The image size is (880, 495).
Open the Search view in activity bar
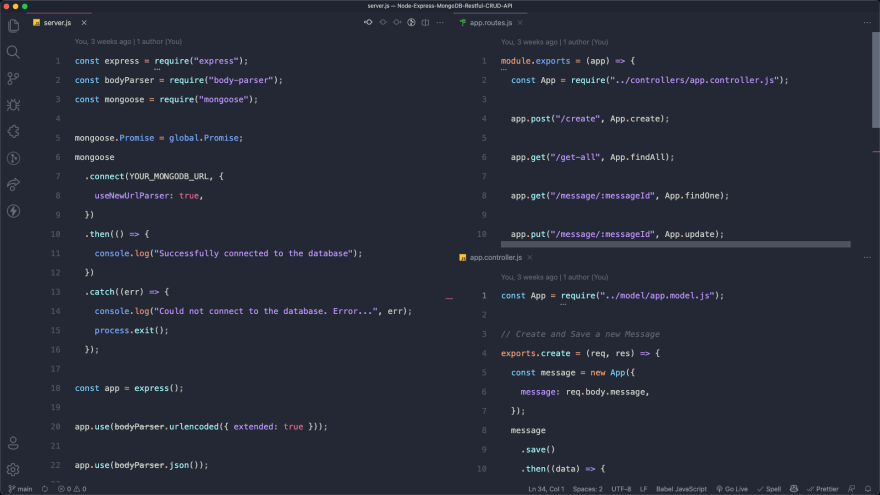13,52
